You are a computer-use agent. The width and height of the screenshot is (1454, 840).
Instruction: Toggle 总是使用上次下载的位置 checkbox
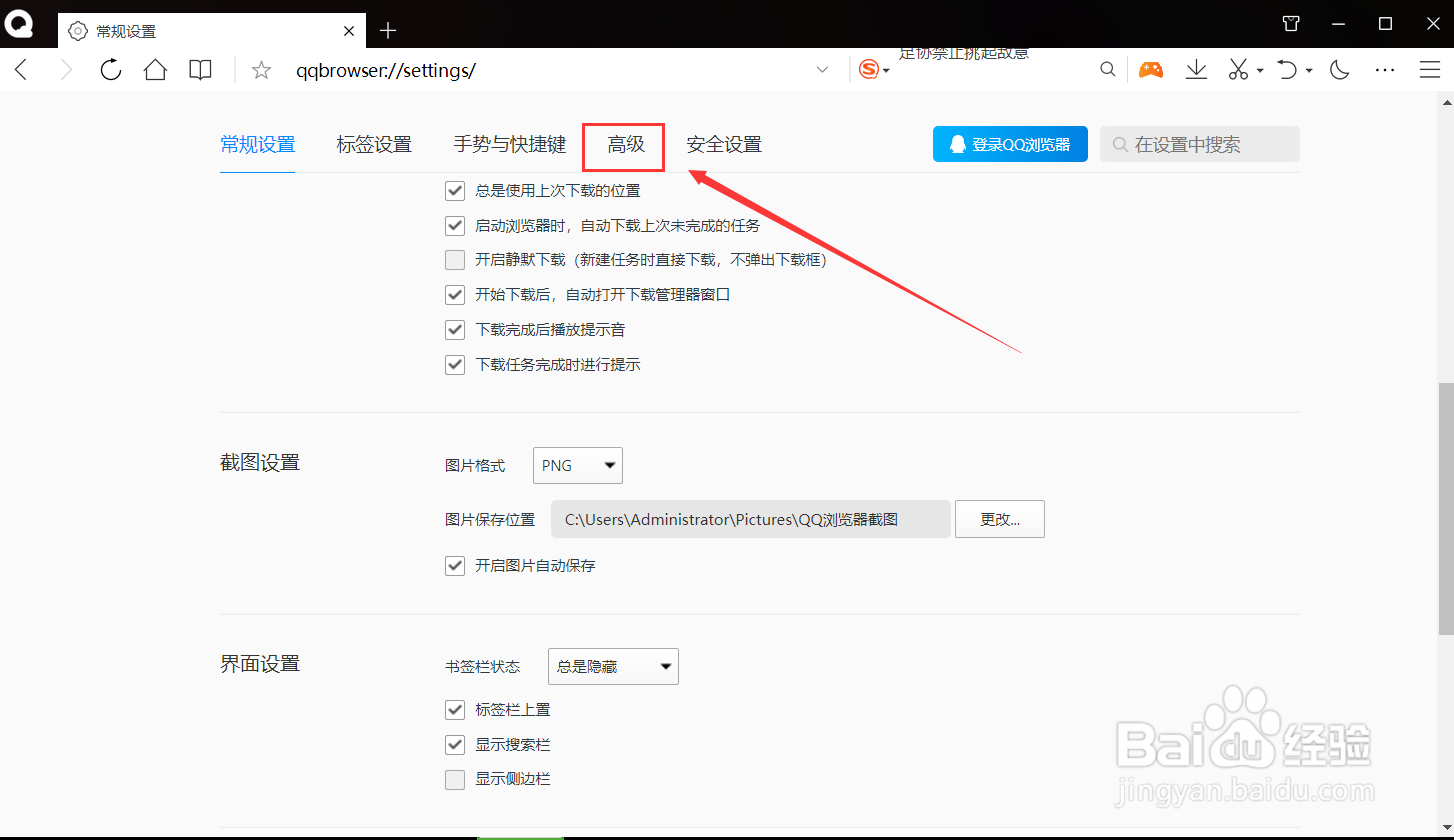coord(455,190)
